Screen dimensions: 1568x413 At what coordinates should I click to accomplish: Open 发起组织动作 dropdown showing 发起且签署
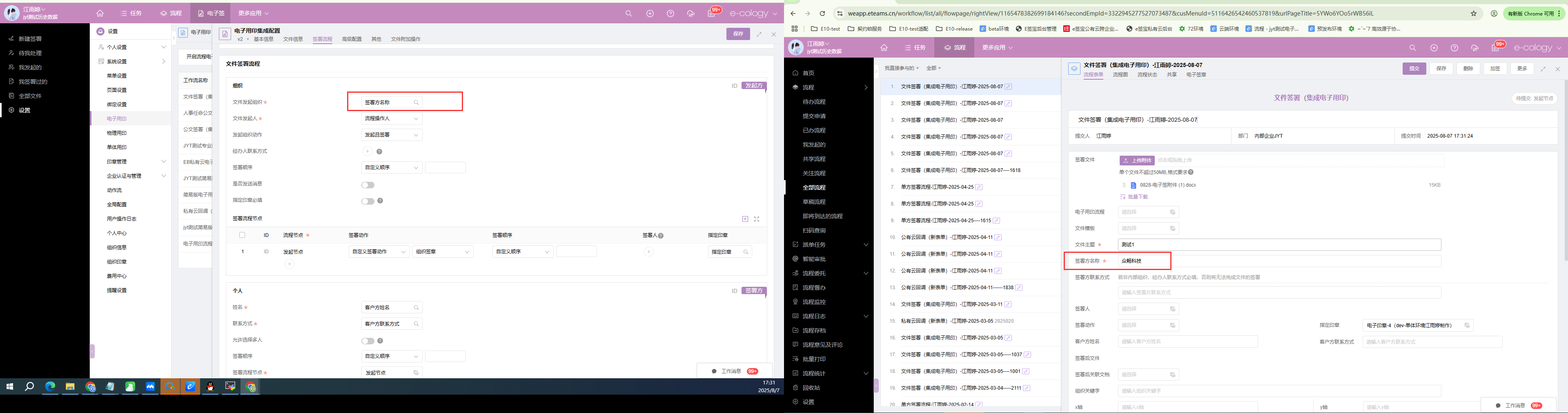(x=392, y=135)
